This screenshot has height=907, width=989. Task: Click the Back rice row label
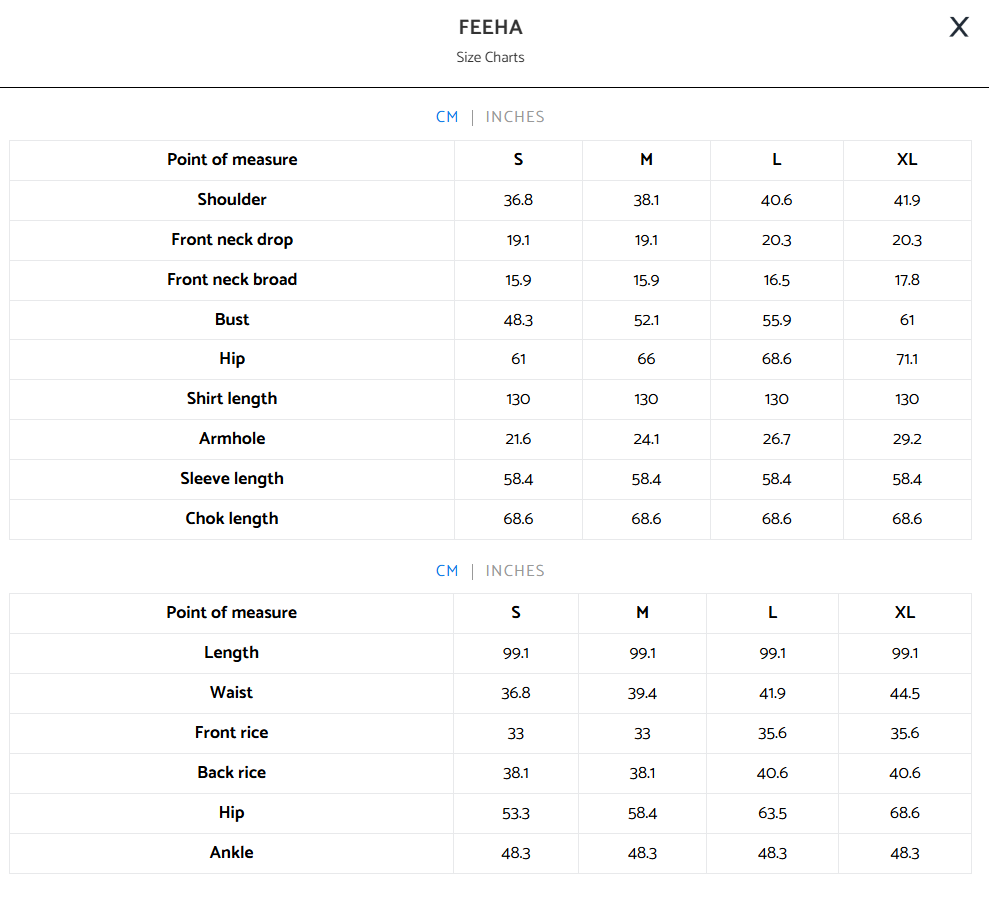[x=231, y=773]
